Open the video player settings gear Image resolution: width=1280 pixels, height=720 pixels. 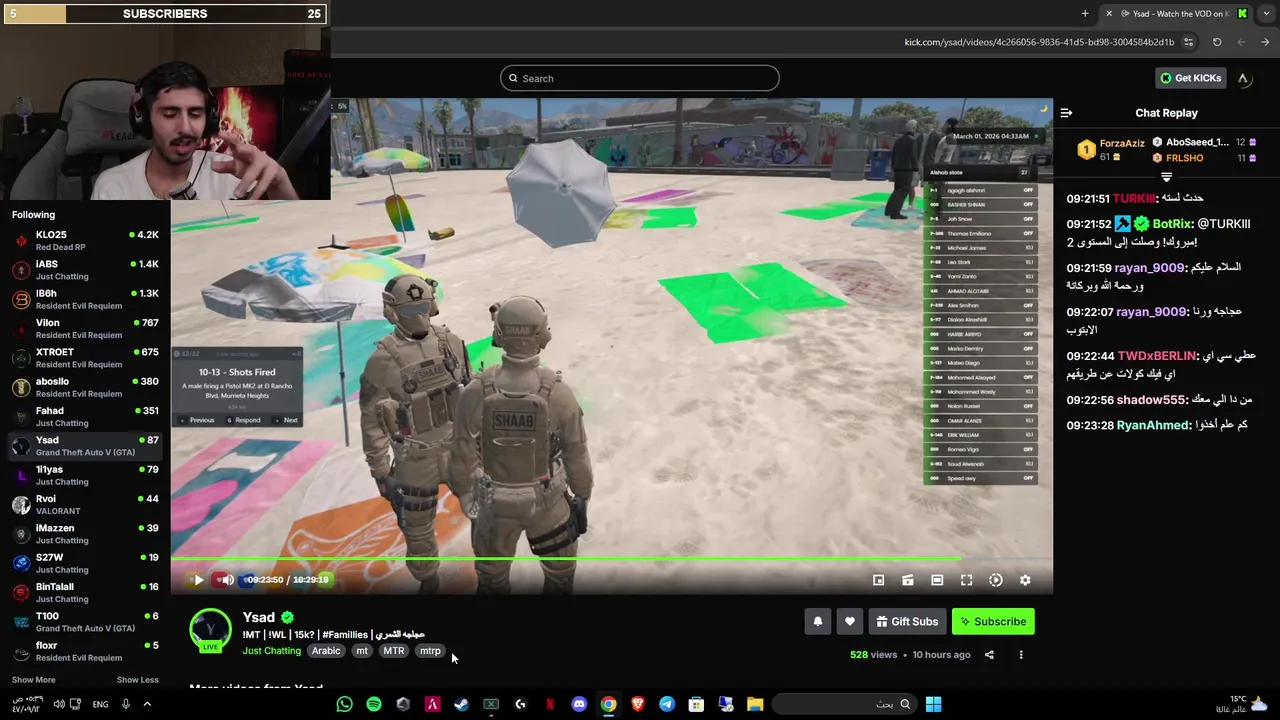[x=1025, y=580]
